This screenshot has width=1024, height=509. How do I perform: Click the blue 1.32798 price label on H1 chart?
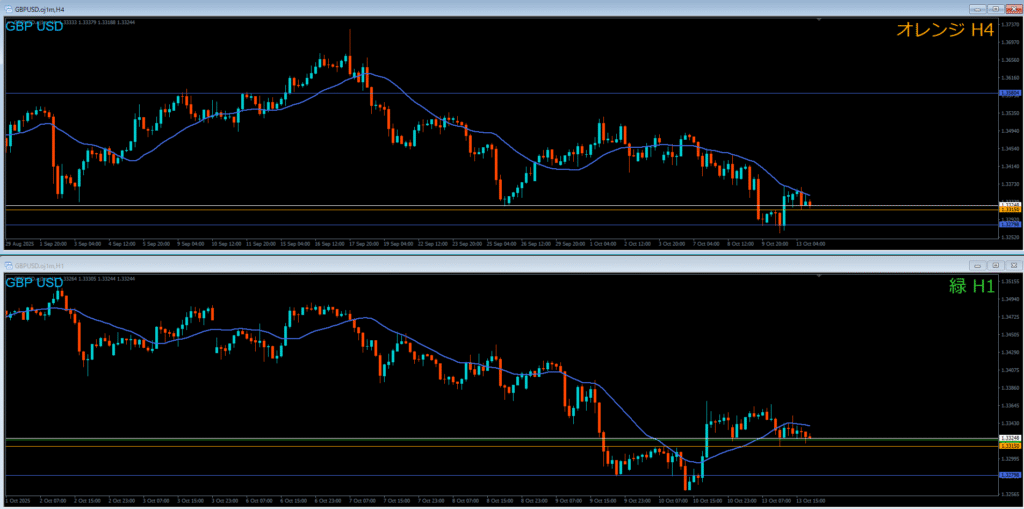[1010, 475]
